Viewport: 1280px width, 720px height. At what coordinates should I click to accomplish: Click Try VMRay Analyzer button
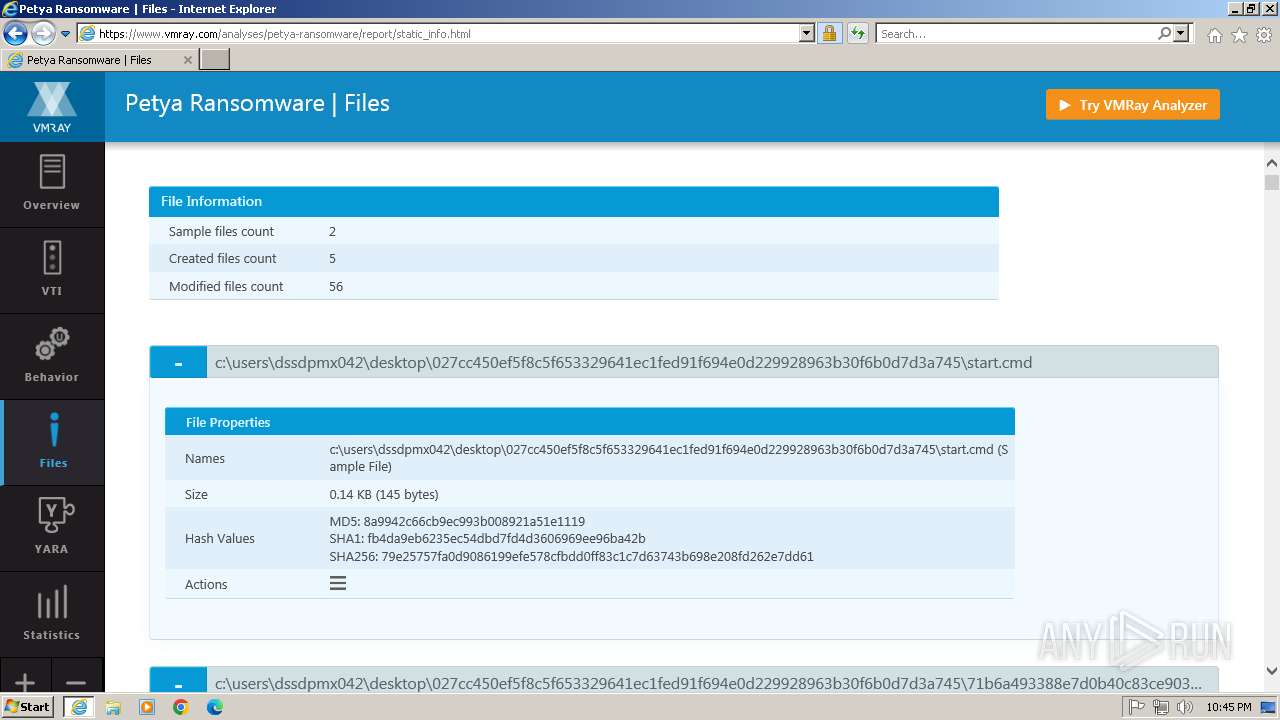1133,105
